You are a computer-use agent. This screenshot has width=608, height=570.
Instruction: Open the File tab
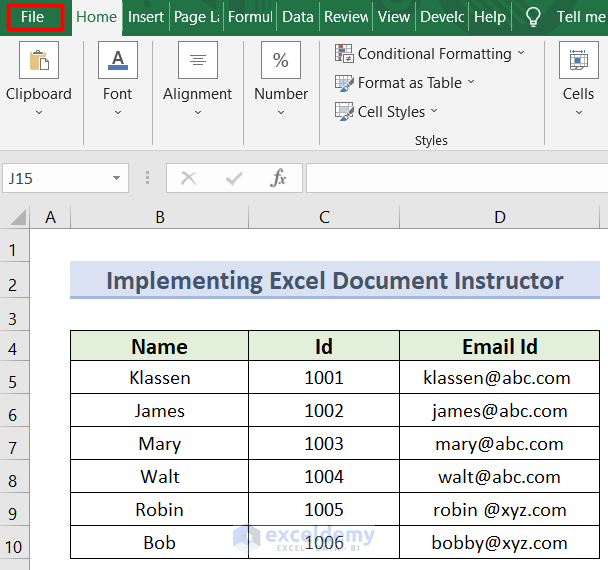pyautogui.click(x=35, y=17)
